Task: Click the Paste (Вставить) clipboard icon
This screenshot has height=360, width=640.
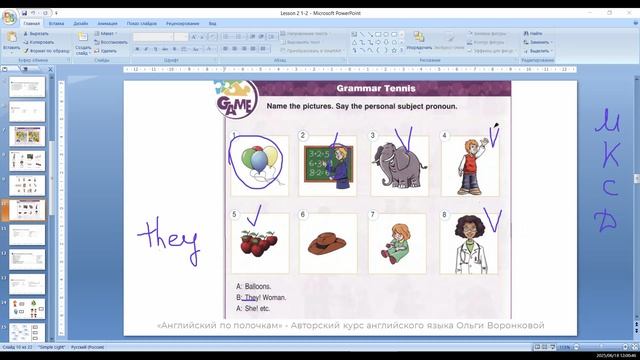Action: pos(11,38)
